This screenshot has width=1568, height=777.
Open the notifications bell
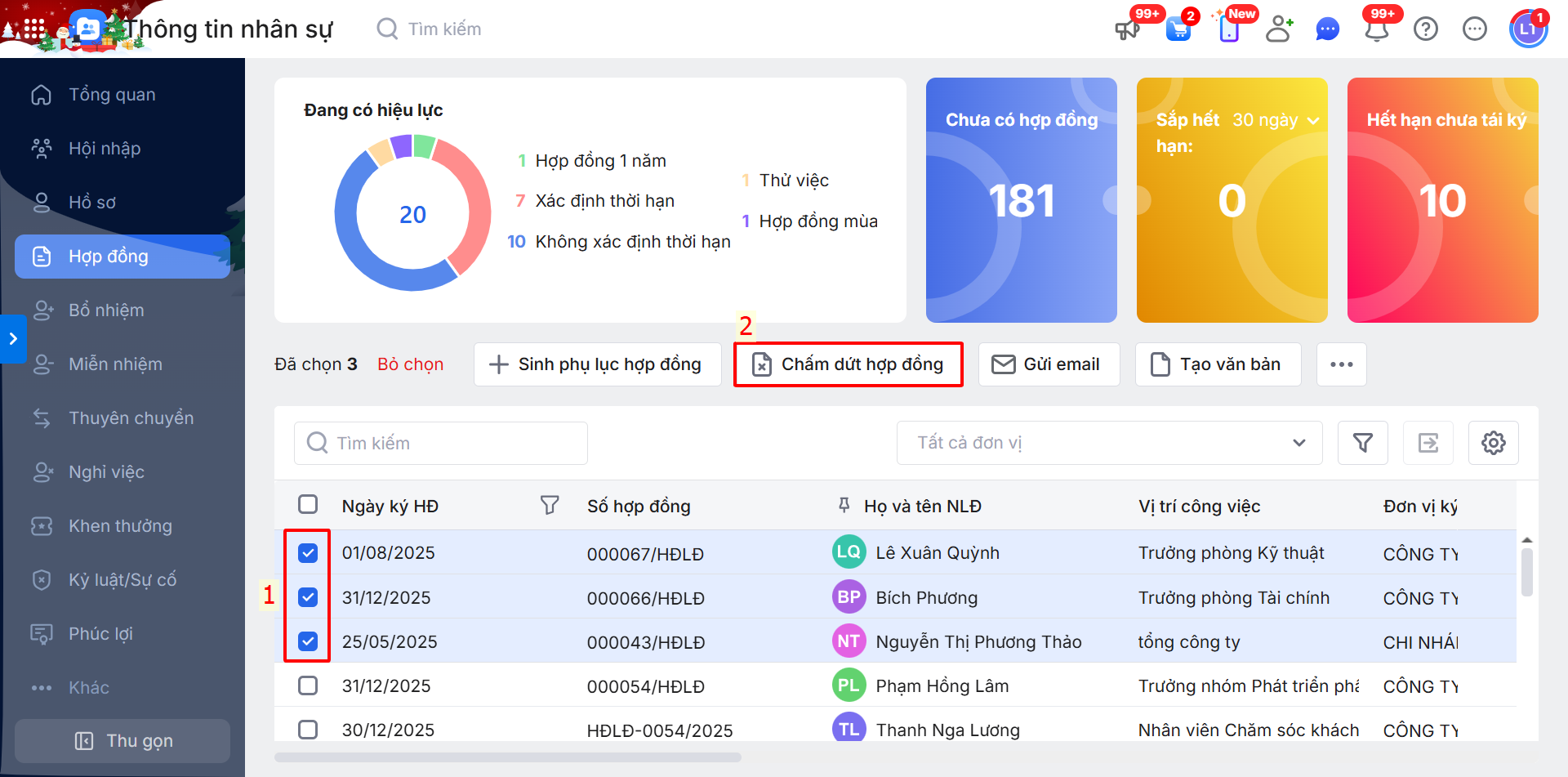tap(1377, 29)
